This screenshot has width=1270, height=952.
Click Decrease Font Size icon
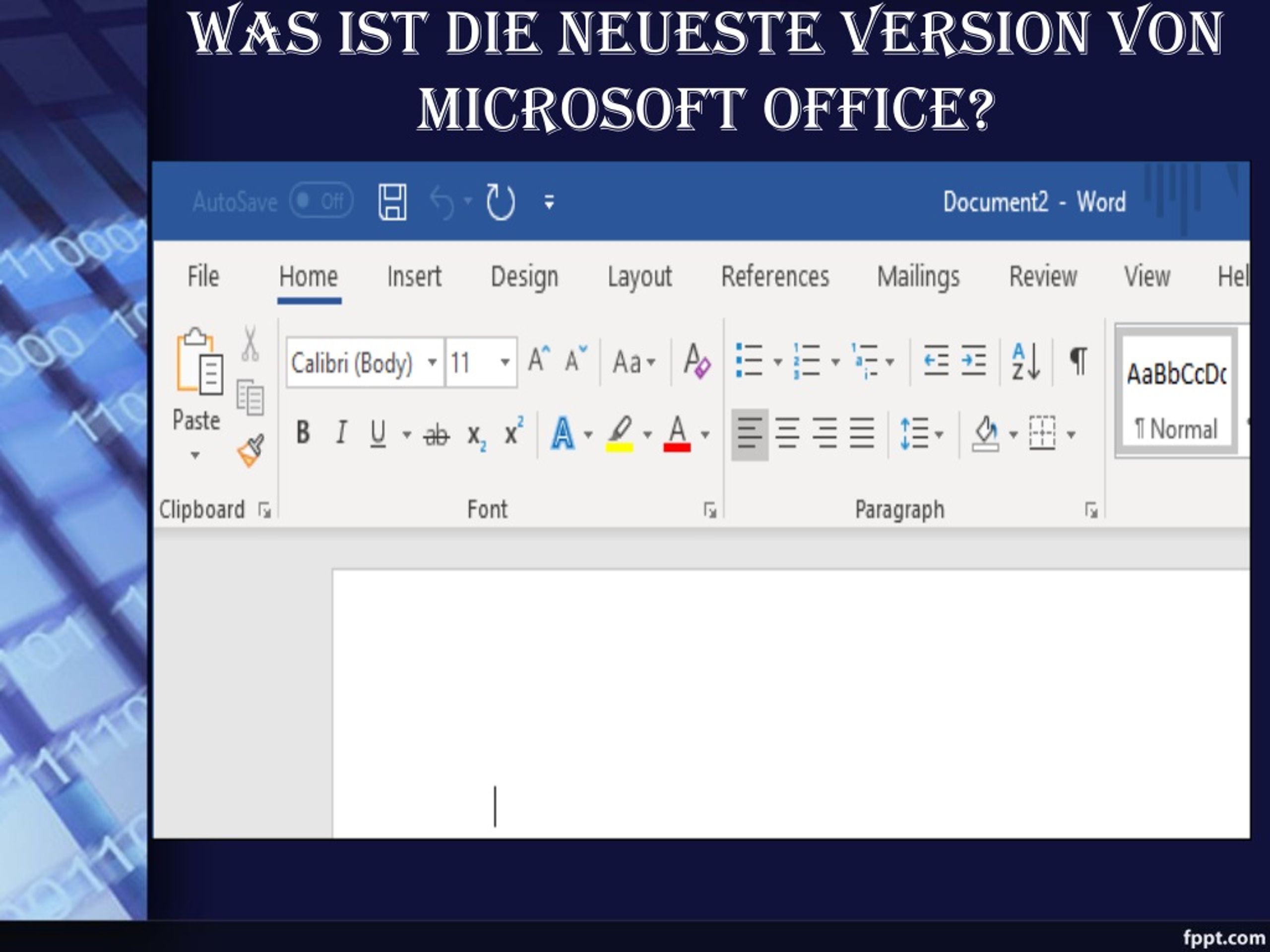[x=576, y=360]
